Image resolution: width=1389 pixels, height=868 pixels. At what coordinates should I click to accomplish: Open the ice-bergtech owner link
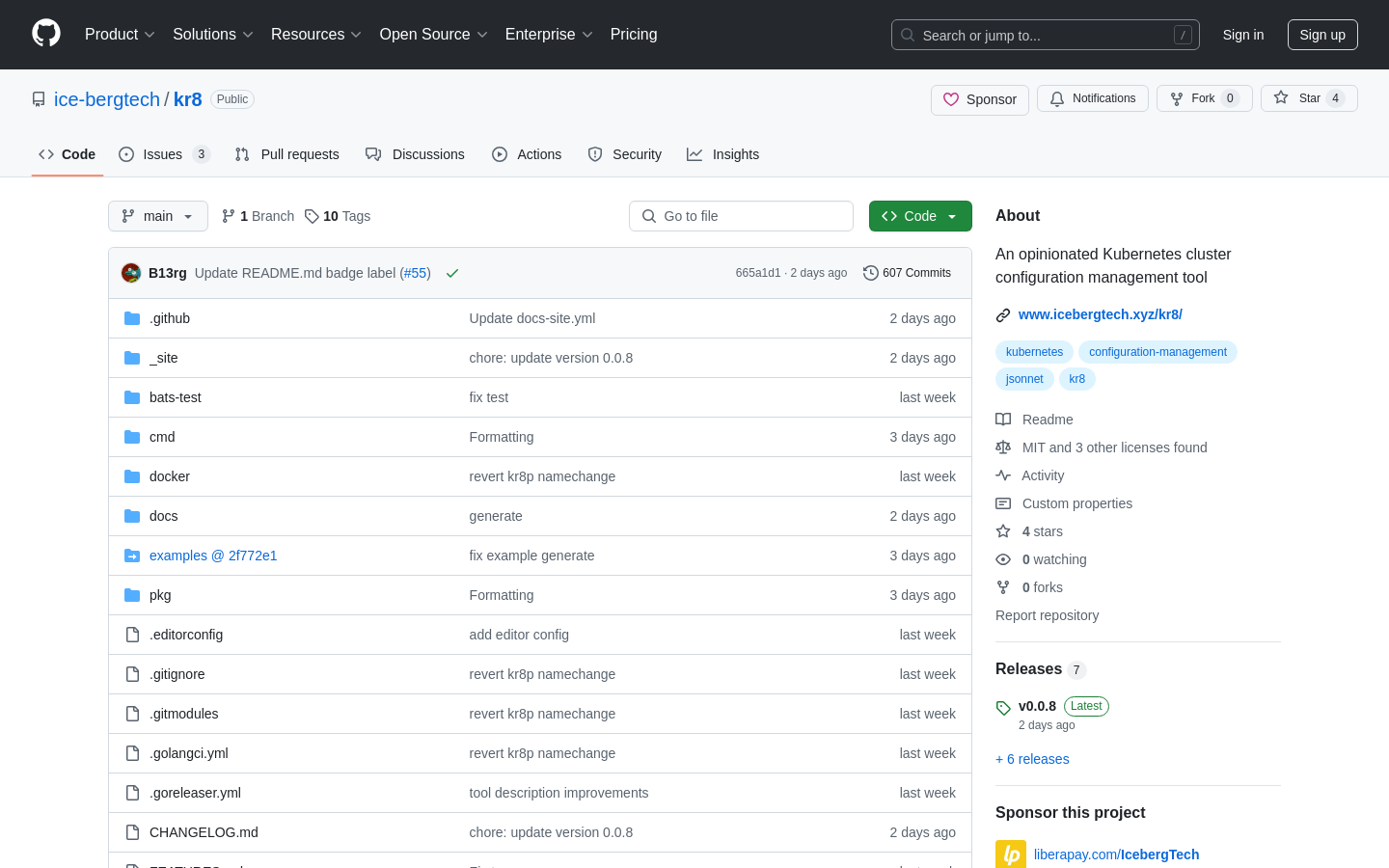point(107,99)
